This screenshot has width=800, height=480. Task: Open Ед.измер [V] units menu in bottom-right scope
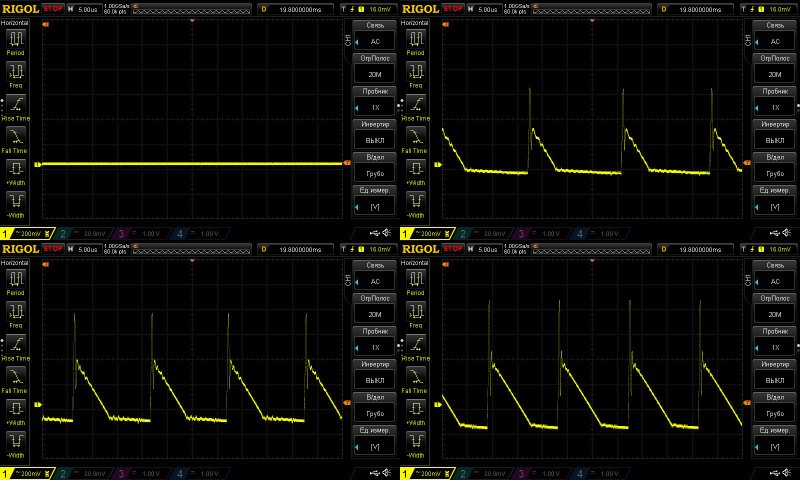(x=775, y=441)
